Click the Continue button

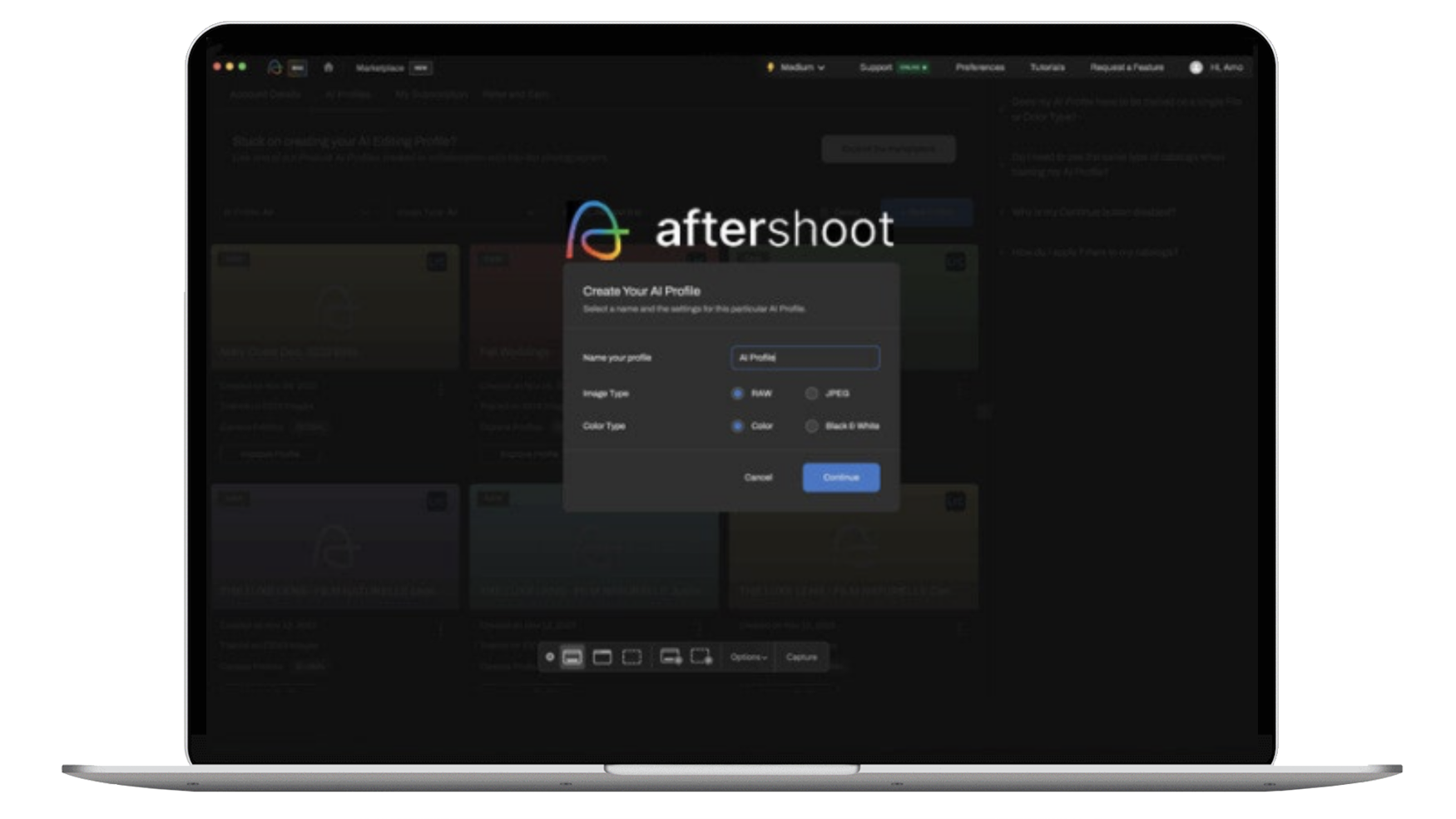point(840,477)
